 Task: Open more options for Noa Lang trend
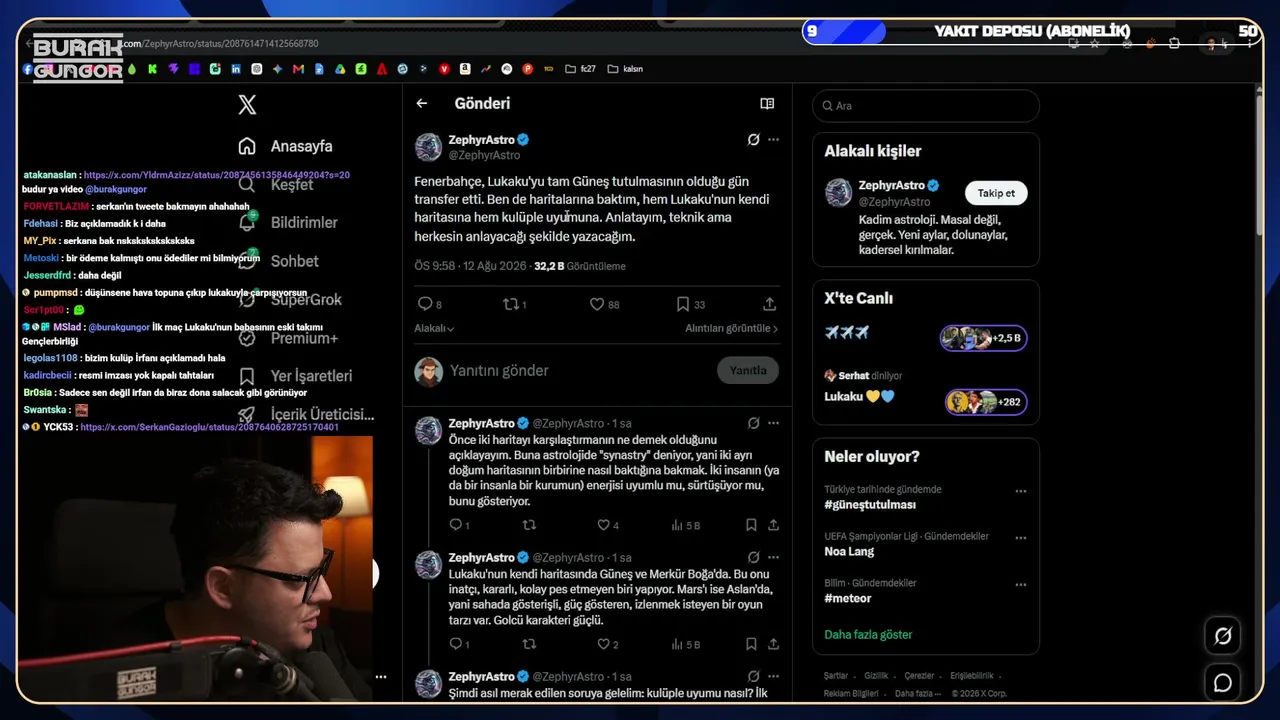(1021, 537)
